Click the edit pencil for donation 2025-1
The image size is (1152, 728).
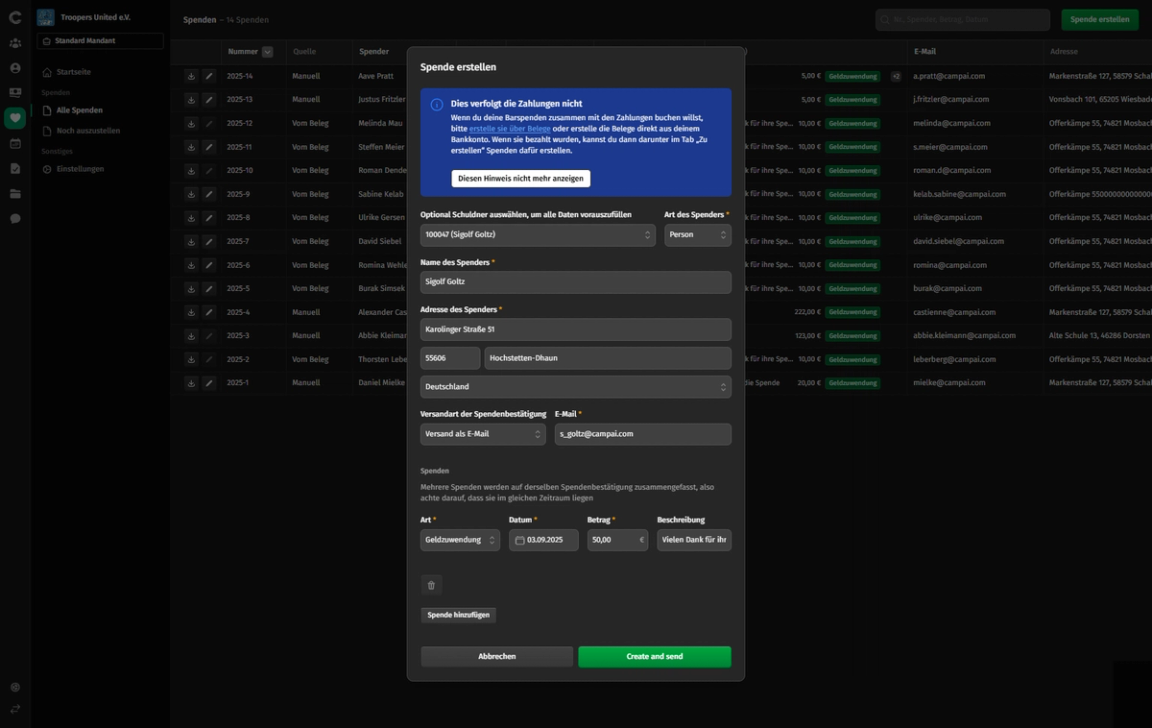click(x=209, y=383)
